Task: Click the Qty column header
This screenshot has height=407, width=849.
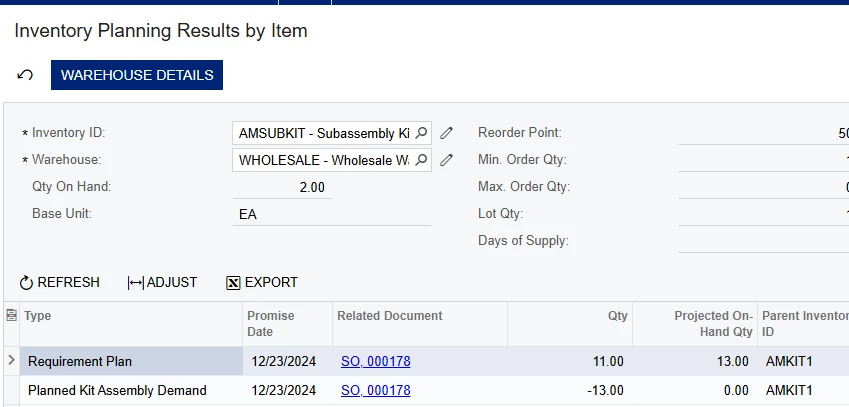Action: [x=617, y=316]
